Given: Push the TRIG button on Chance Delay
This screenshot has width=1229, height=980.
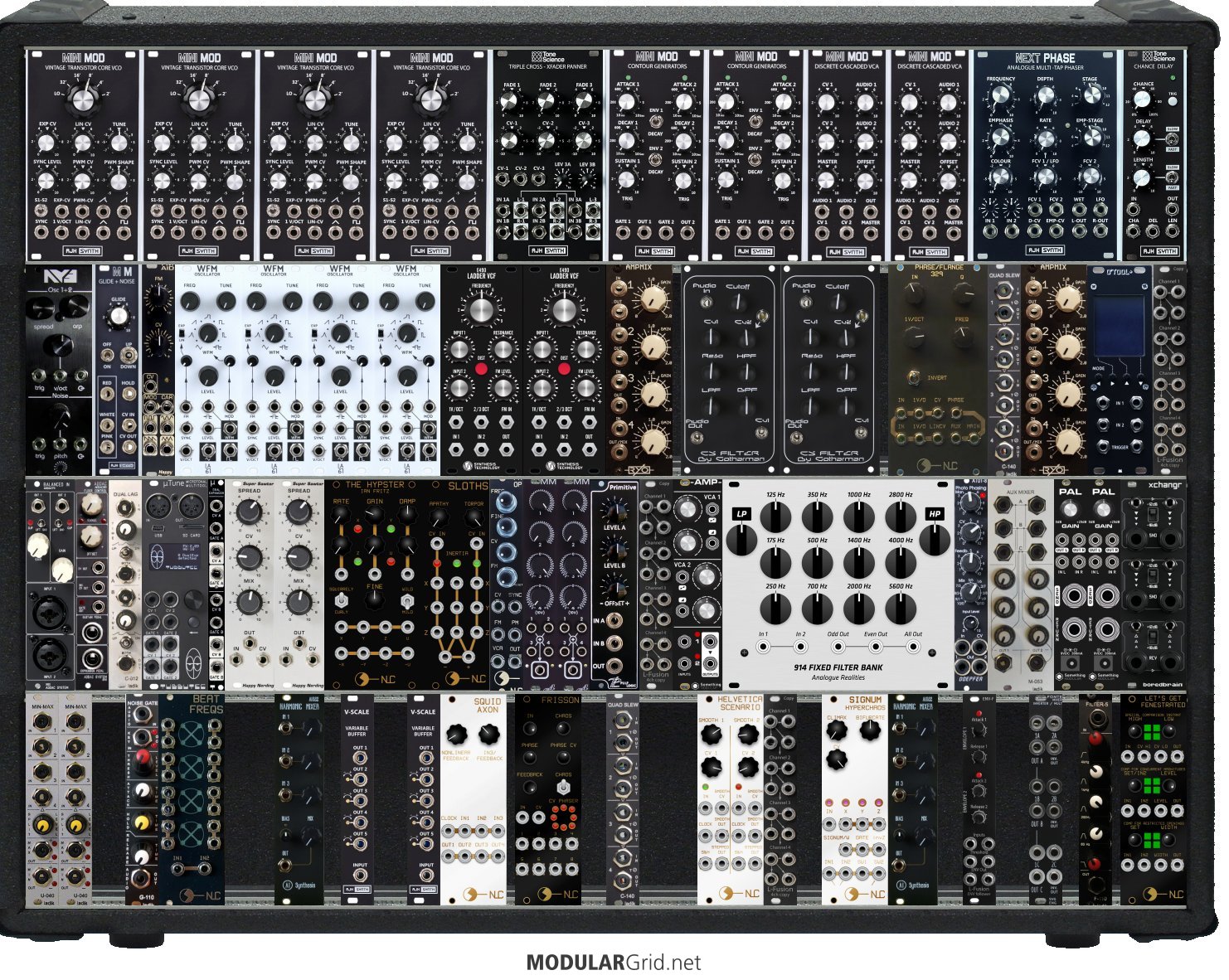Looking at the screenshot, I should (1172, 102).
